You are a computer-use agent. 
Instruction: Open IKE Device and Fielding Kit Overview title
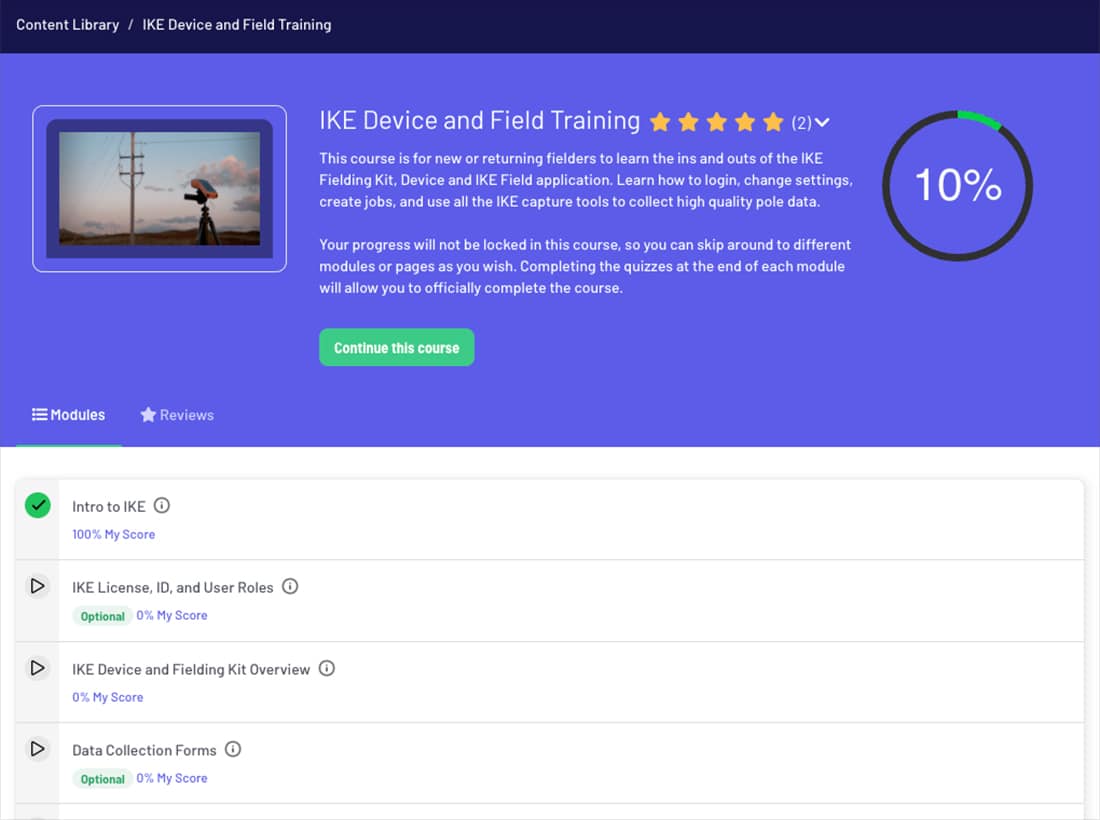[191, 670]
